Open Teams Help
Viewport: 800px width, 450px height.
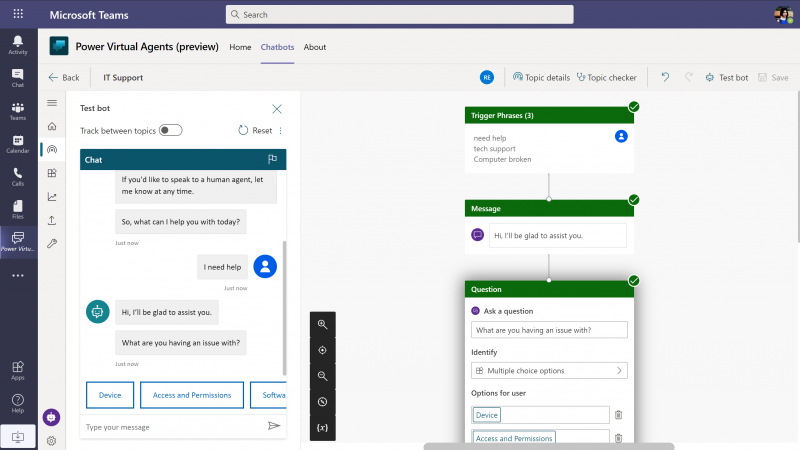[x=18, y=403]
